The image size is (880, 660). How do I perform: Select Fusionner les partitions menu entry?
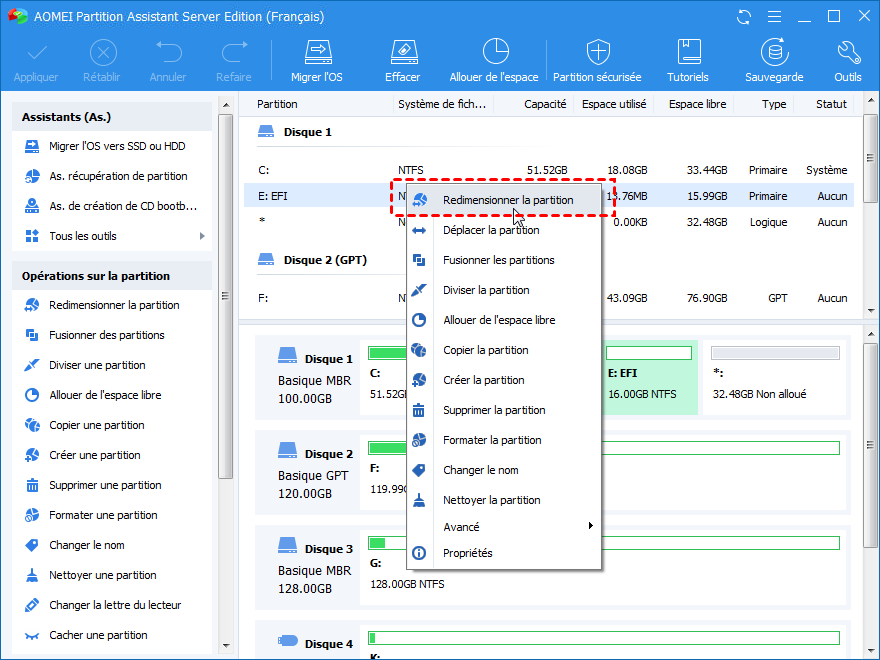(498, 260)
